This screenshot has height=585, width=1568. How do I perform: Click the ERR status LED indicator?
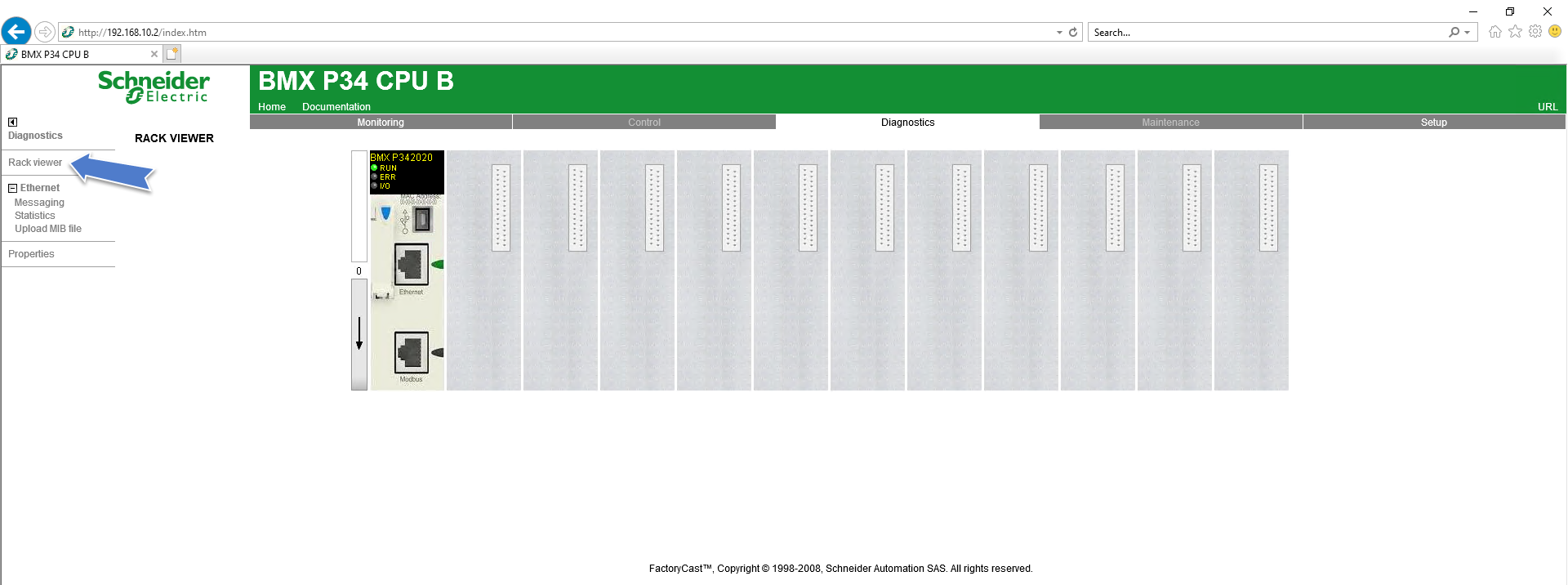(374, 176)
